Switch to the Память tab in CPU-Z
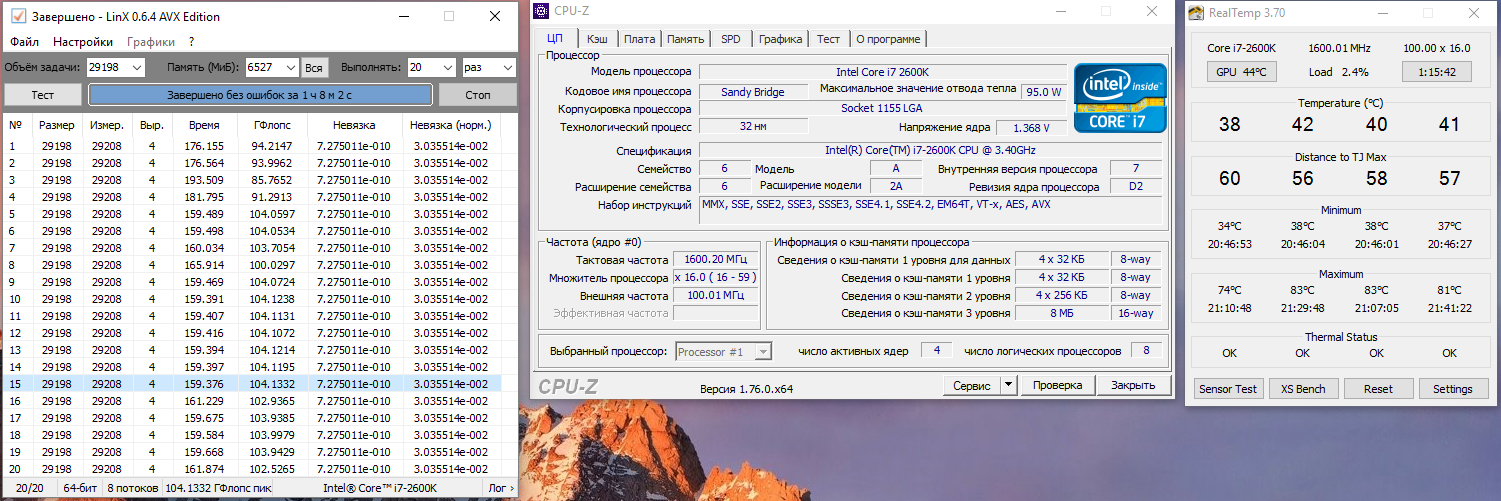The height and width of the screenshot is (501, 1501). (x=685, y=39)
